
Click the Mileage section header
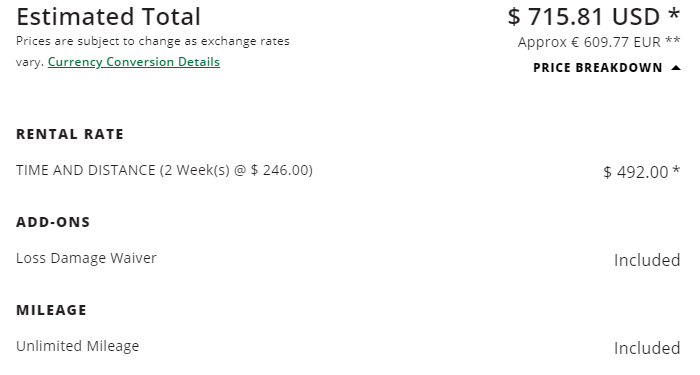pyautogui.click(x=51, y=310)
